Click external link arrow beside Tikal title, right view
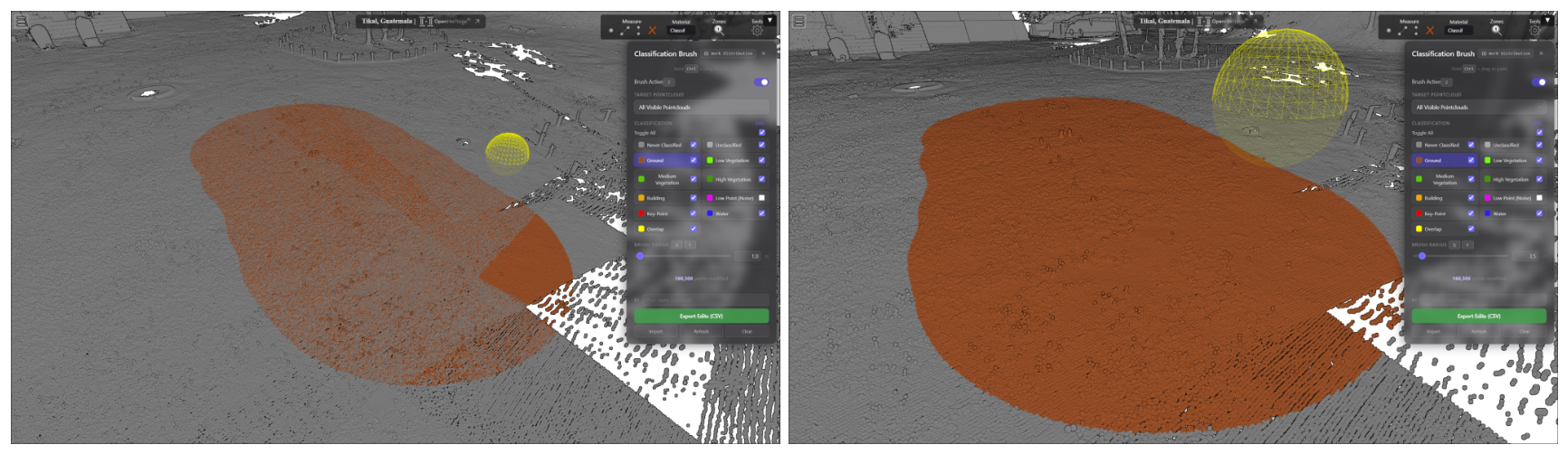 point(1255,21)
